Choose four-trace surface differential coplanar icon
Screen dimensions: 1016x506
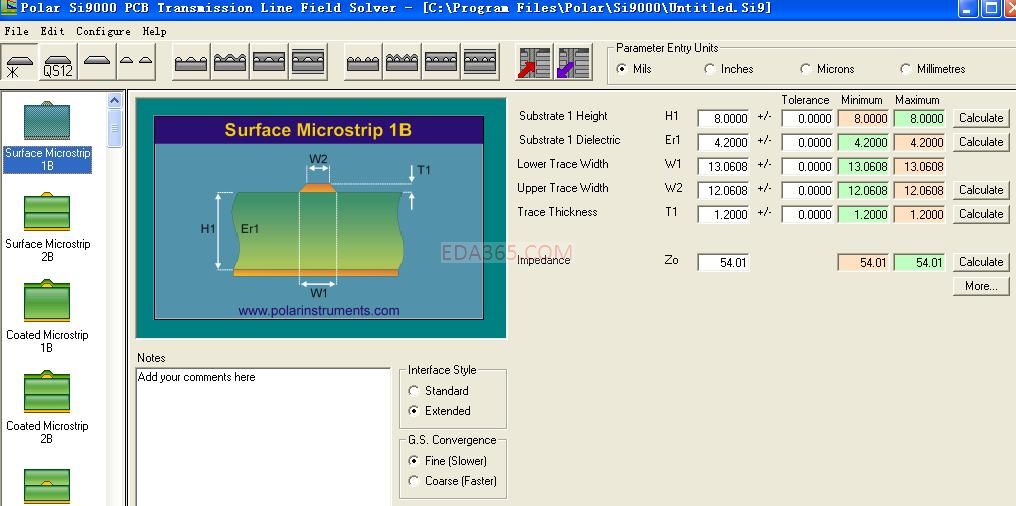(363, 62)
